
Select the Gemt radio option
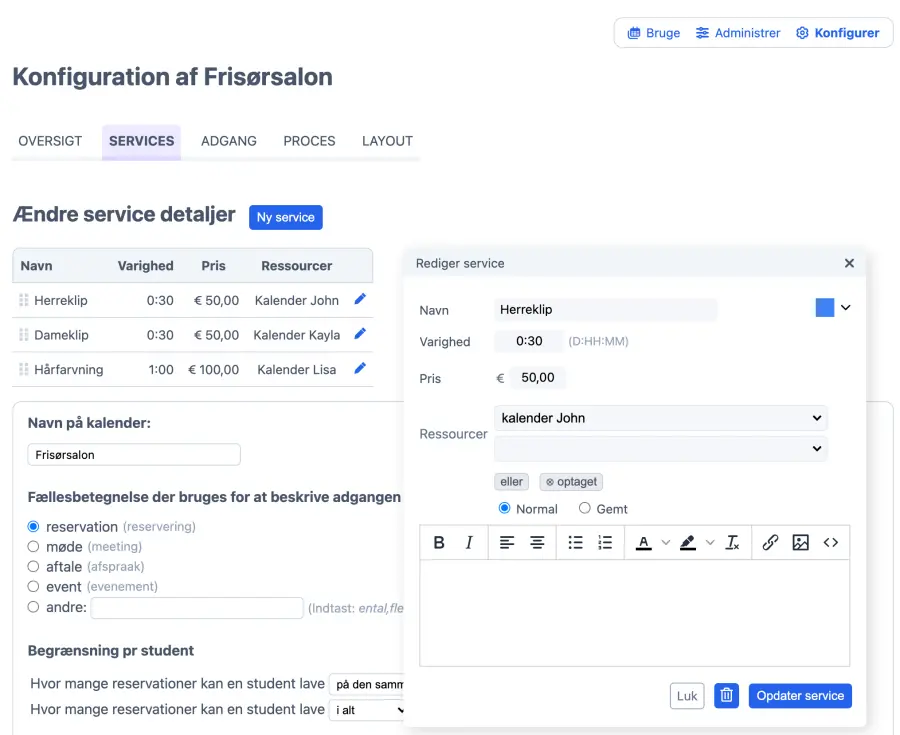[585, 508]
